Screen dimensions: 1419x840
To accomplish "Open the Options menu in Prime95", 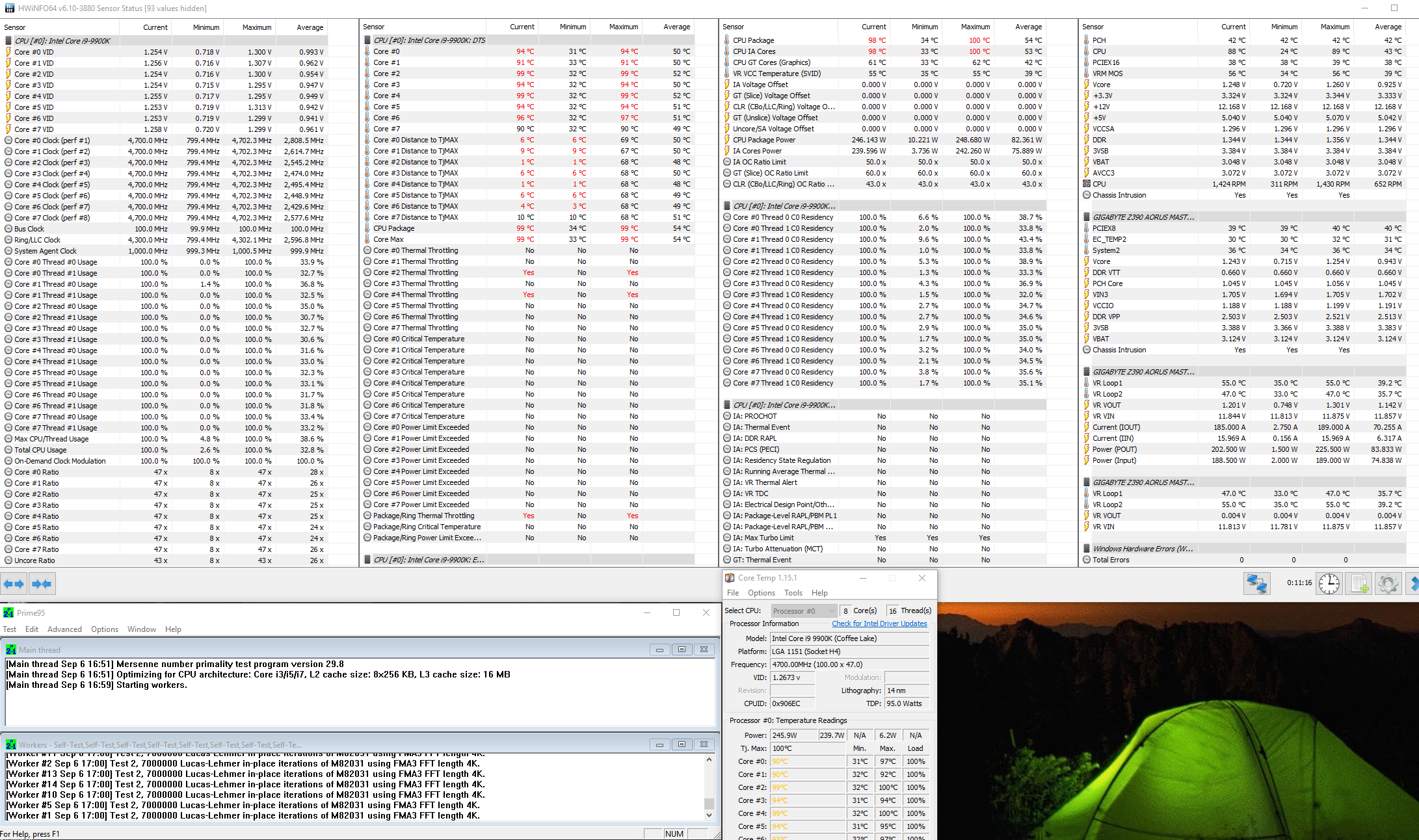I will 104,629.
